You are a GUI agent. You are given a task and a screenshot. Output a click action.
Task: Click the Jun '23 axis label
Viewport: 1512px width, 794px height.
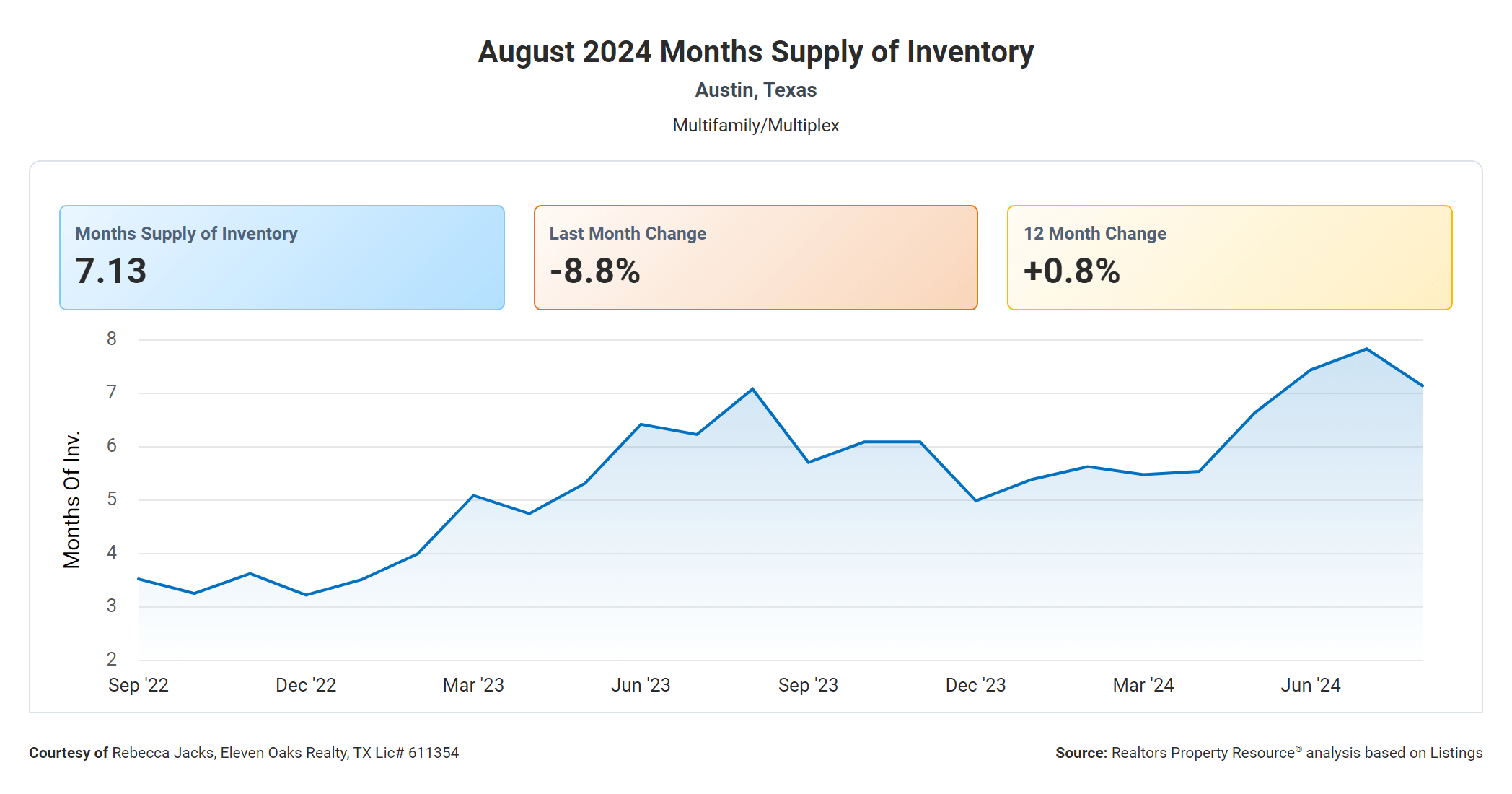pyautogui.click(x=641, y=685)
